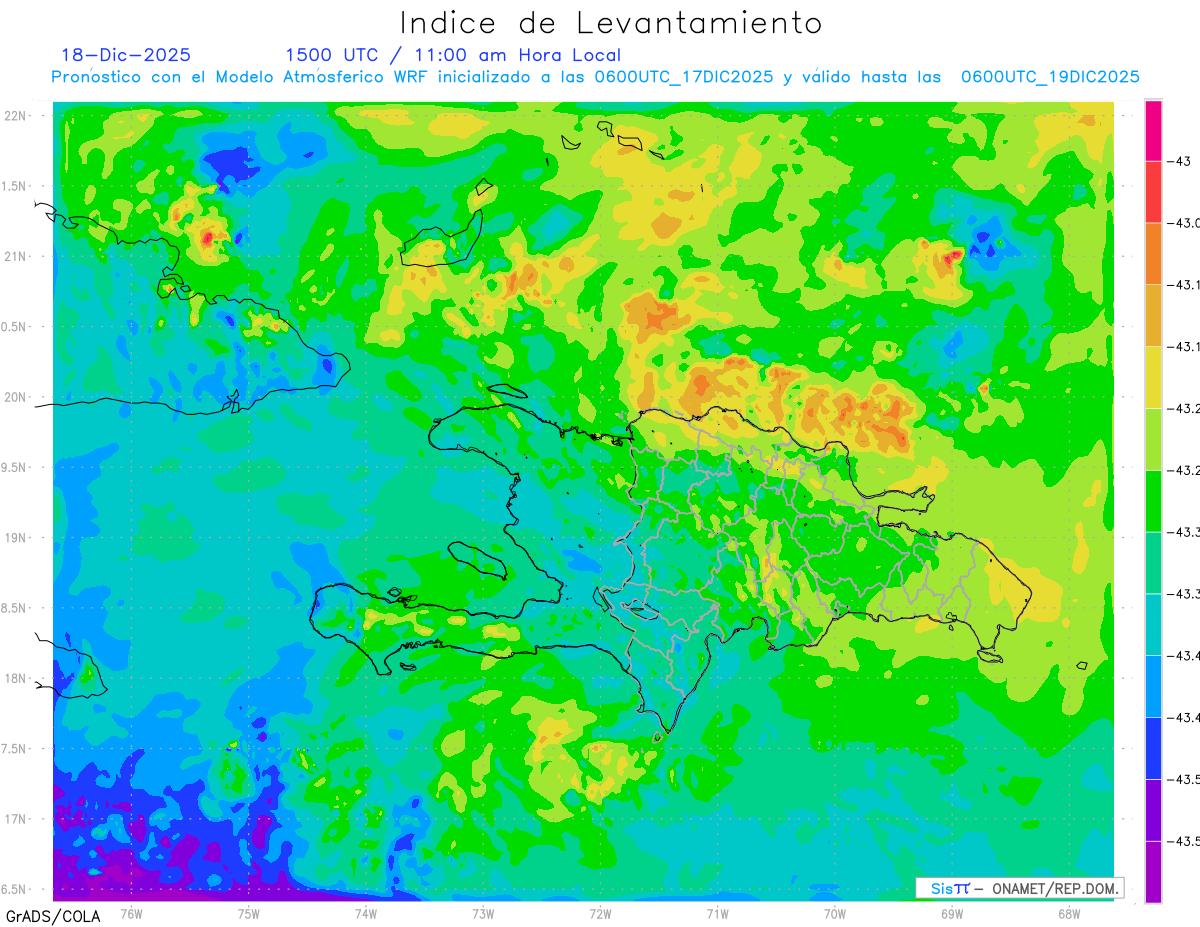Select the turquoise swatch in the legend
The image size is (1200, 927).
[x=1153, y=625]
